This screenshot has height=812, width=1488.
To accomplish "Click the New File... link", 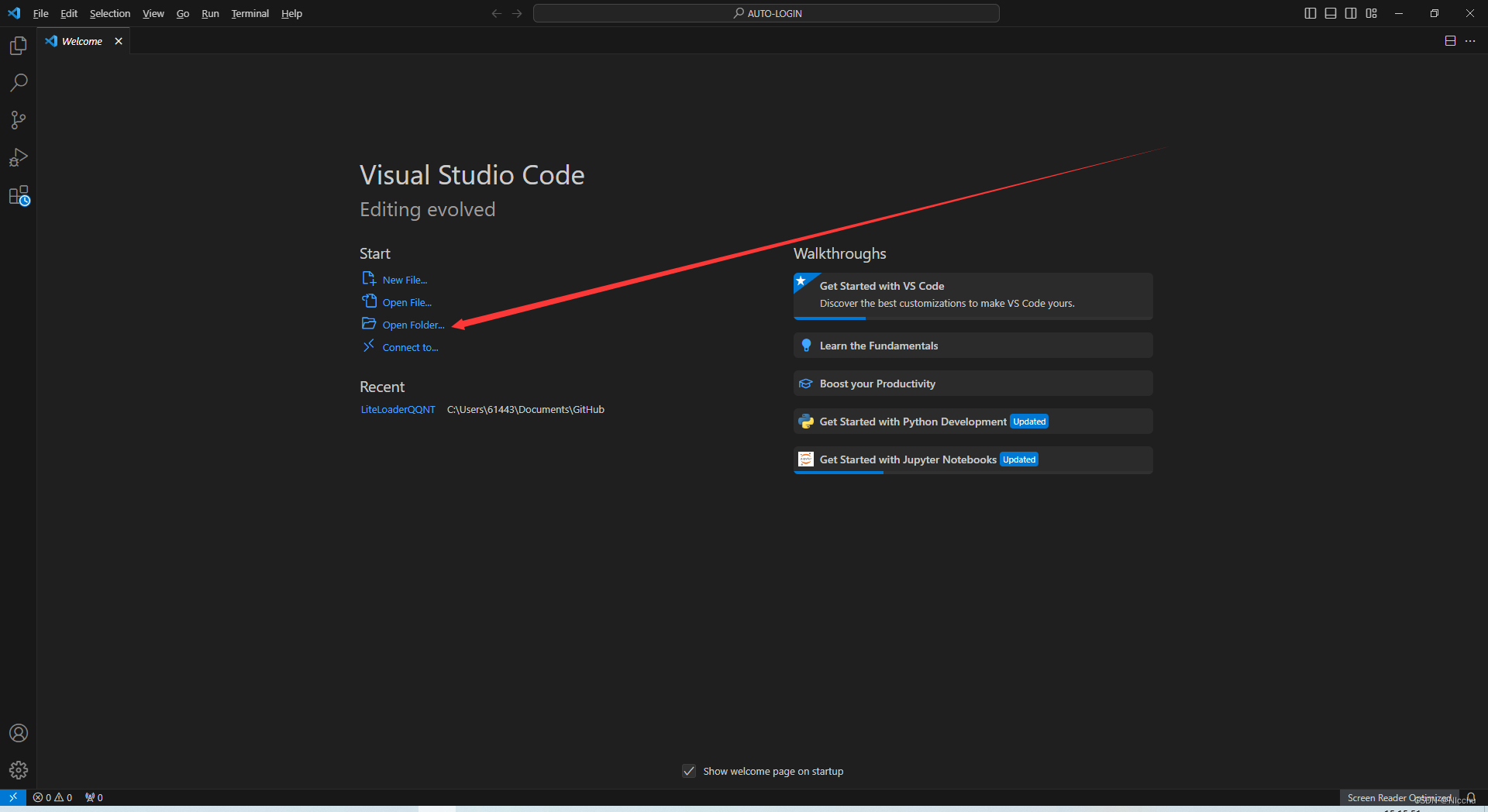I will (405, 280).
